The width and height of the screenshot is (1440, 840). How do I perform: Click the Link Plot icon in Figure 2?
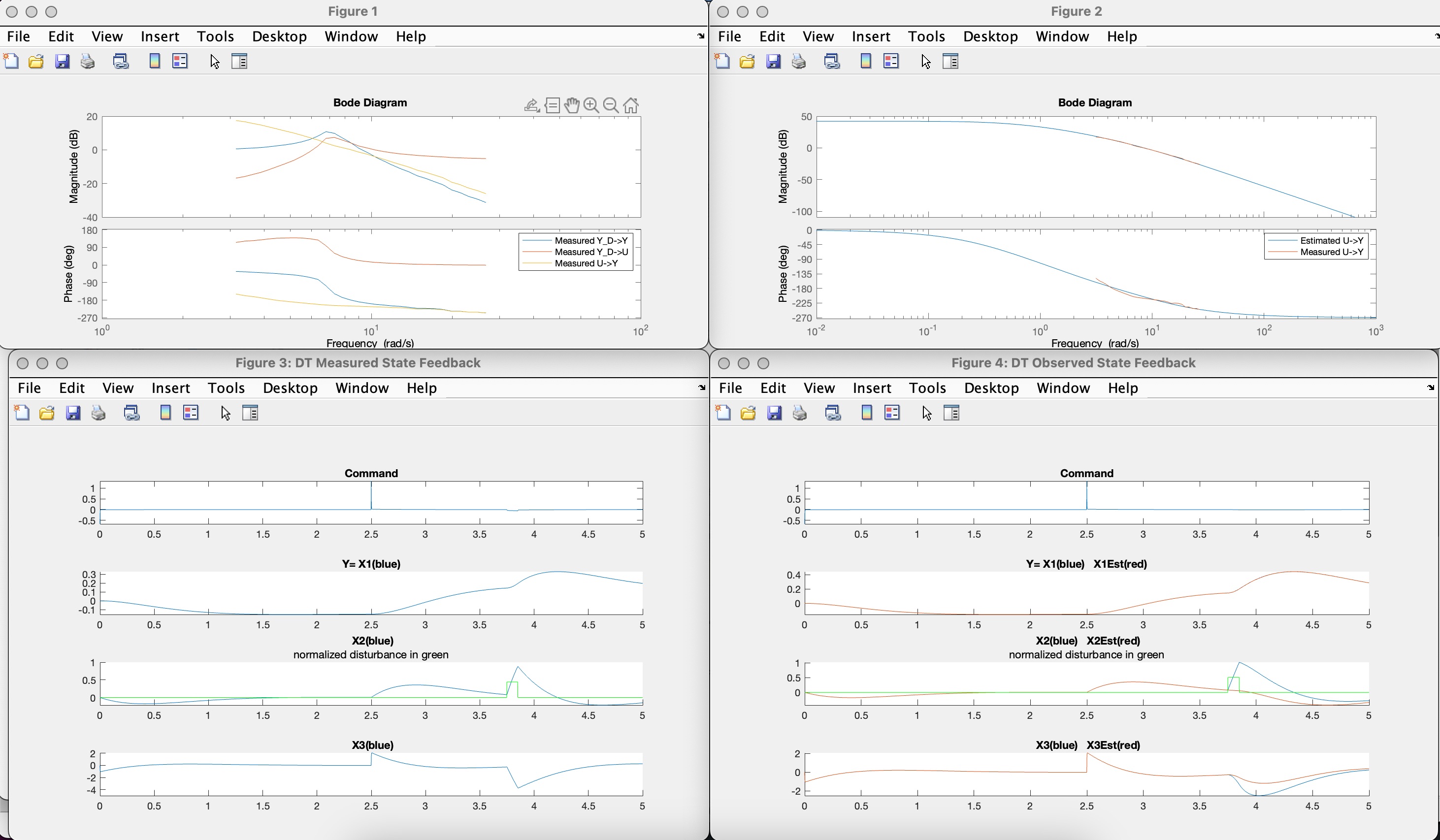(x=832, y=61)
